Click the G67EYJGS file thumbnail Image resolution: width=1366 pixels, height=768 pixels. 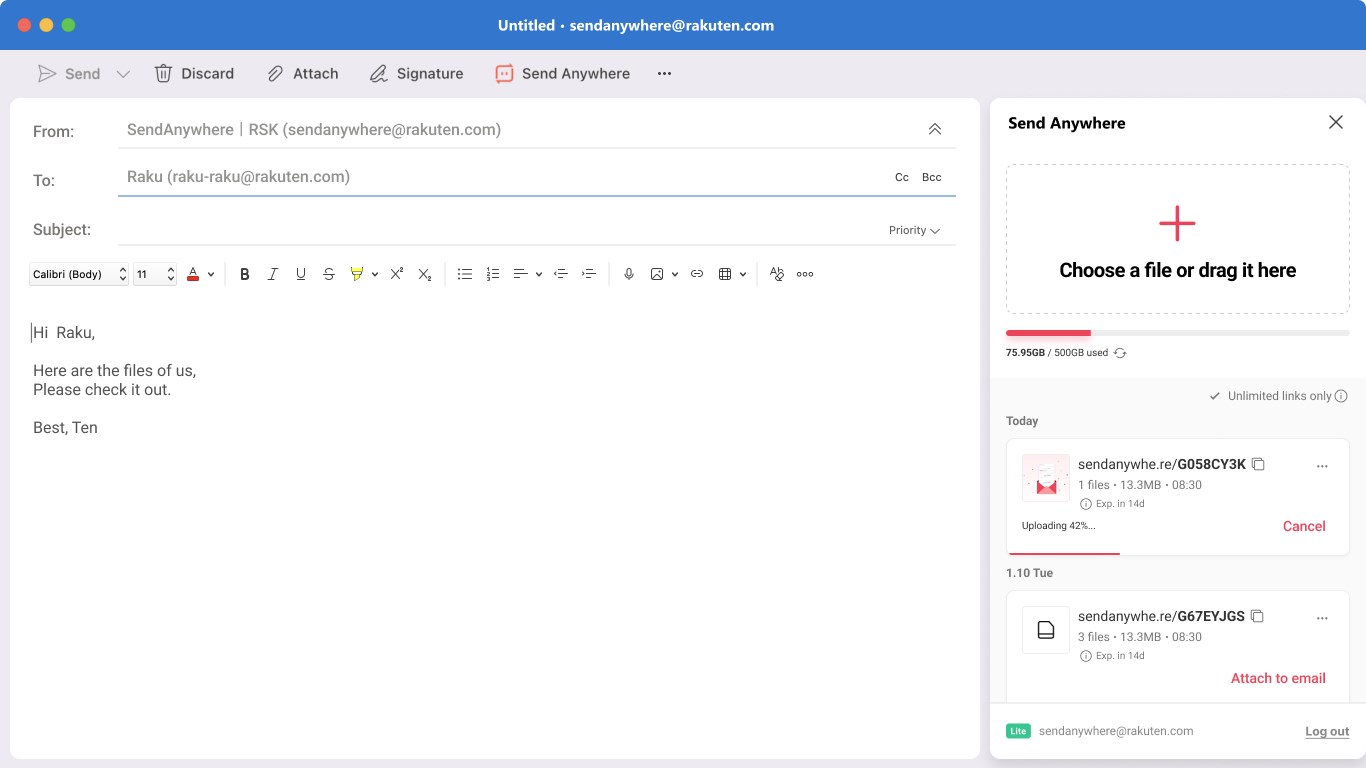[1046, 630]
